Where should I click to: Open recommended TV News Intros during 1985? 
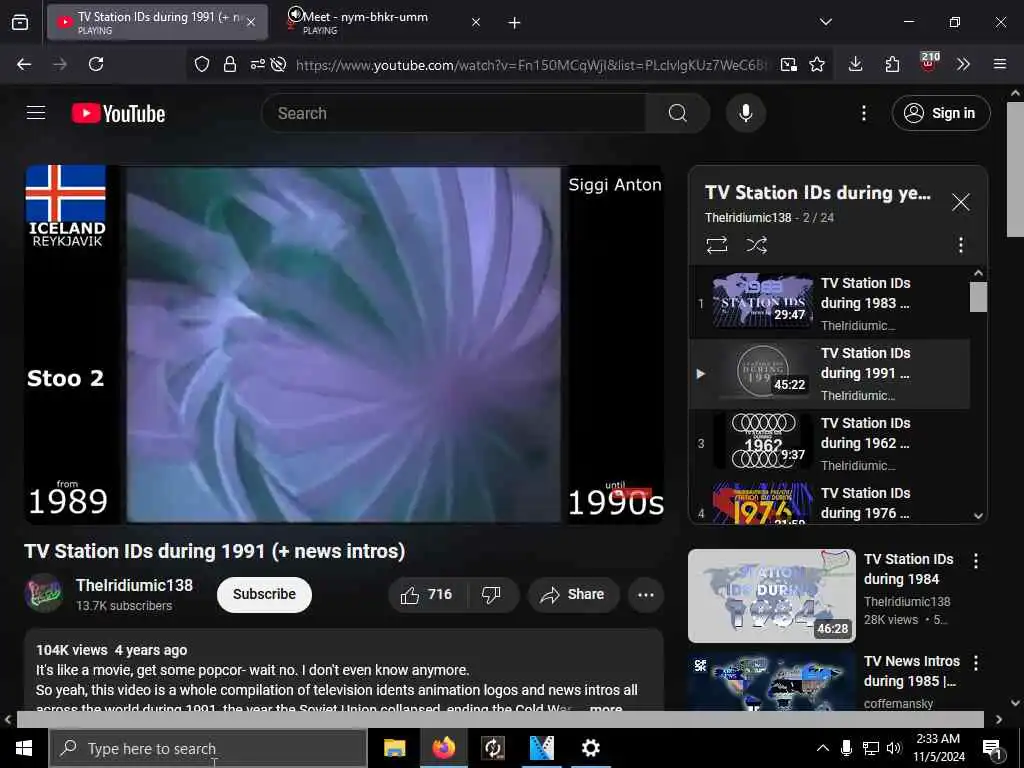[x=772, y=679]
